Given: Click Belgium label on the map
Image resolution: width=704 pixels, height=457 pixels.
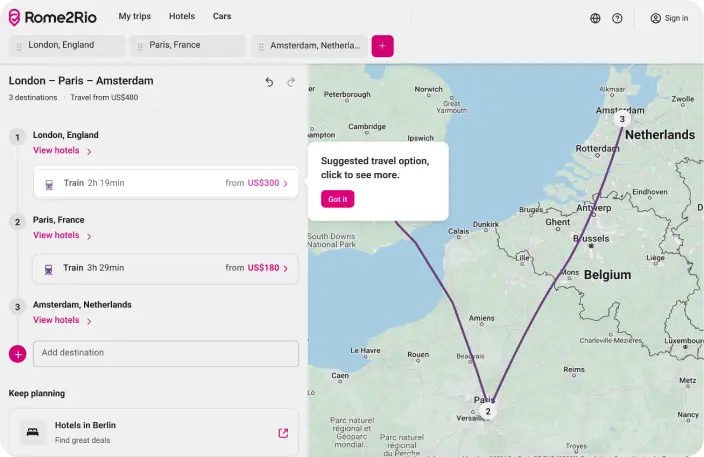Looking at the screenshot, I should click(x=607, y=275).
